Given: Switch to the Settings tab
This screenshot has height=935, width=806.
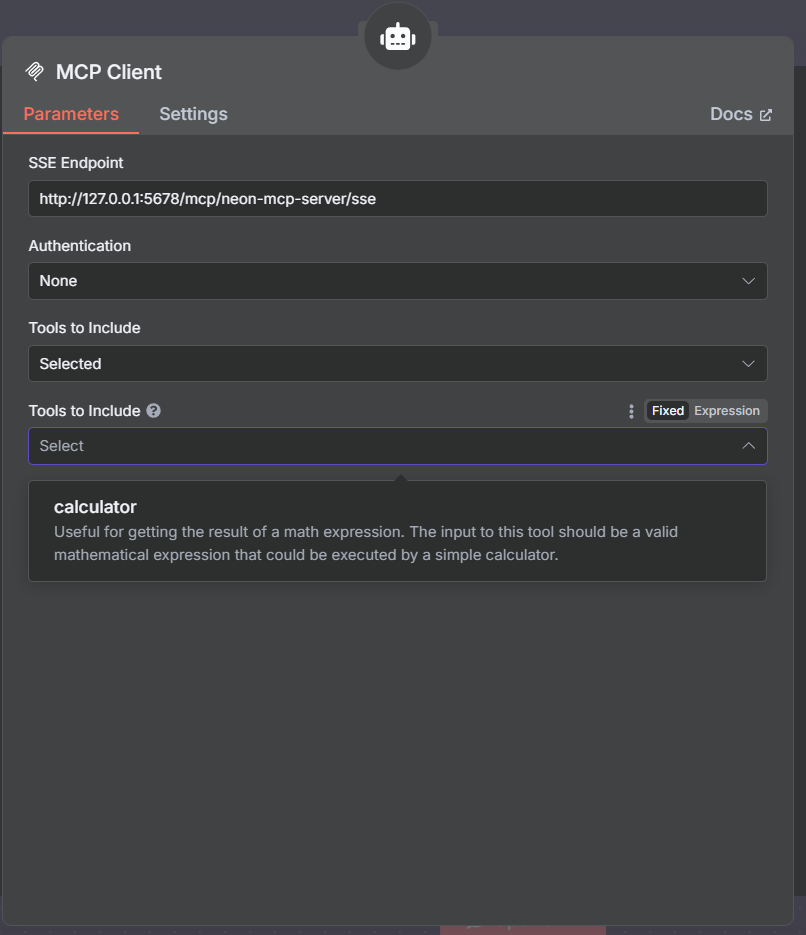Looking at the screenshot, I should (193, 114).
